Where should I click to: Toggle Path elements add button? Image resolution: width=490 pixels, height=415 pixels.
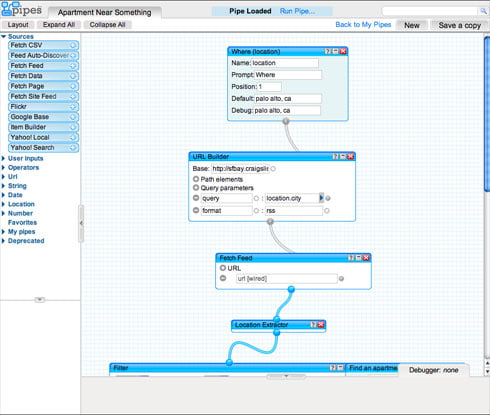(x=196, y=179)
